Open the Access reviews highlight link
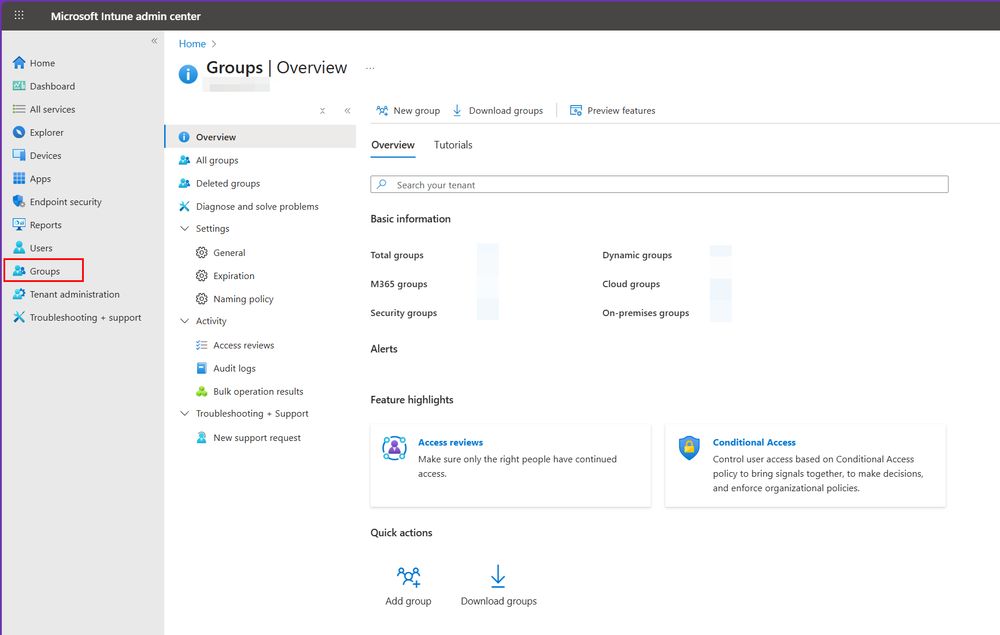This screenshot has width=1000, height=635. pyautogui.click(x=450, y=442)
